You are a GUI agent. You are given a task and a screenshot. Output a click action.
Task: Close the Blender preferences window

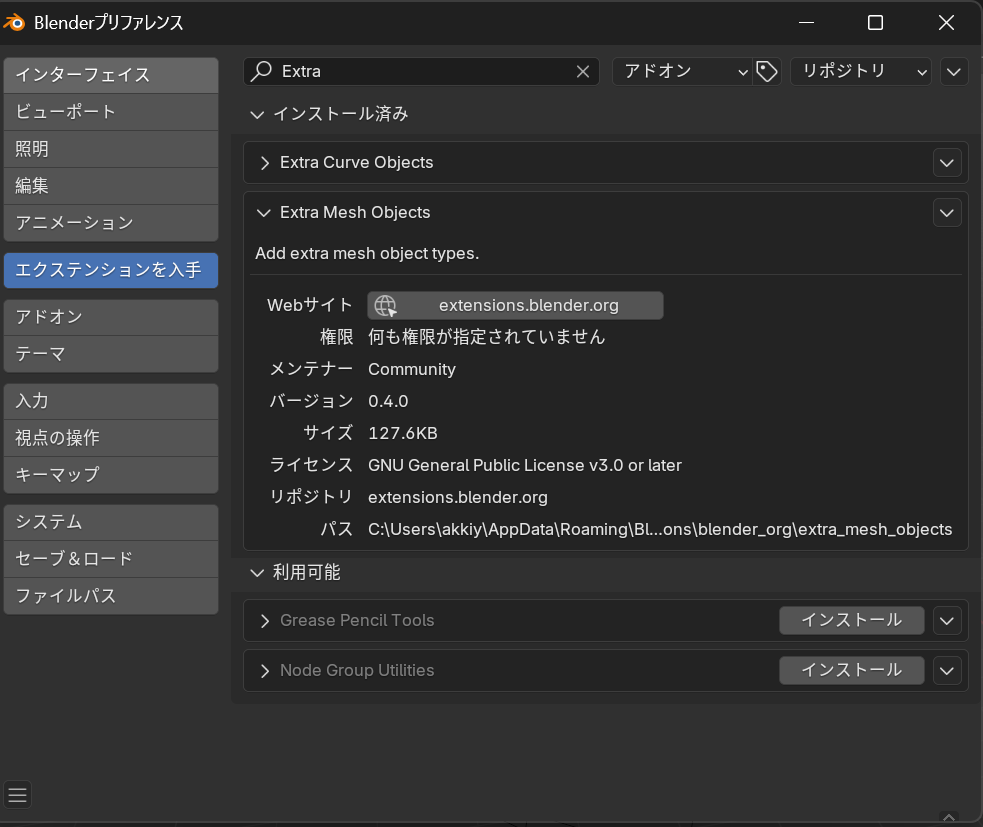(946, 23)
